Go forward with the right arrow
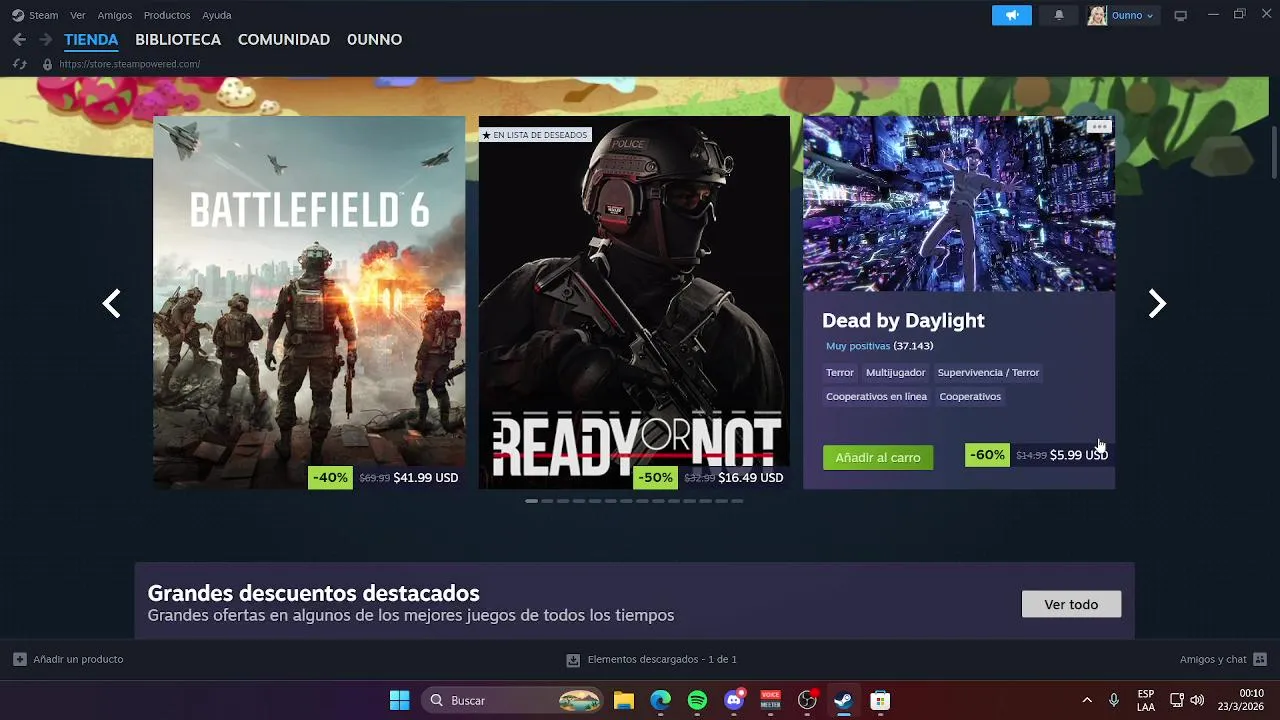This screenshot has width=1280, height=720. click(45, 39)
